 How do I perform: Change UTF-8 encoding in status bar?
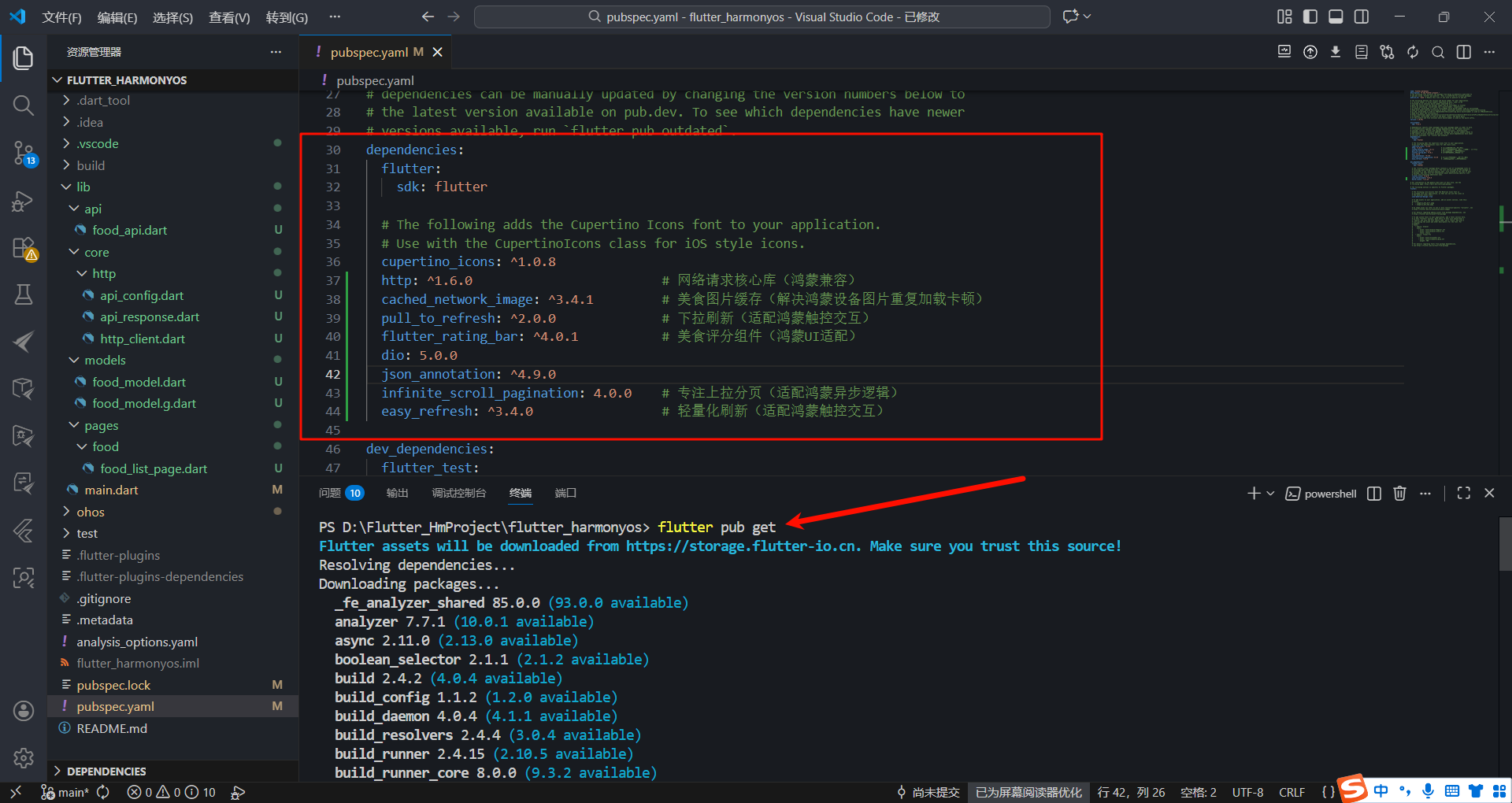tap(1247, 792)
